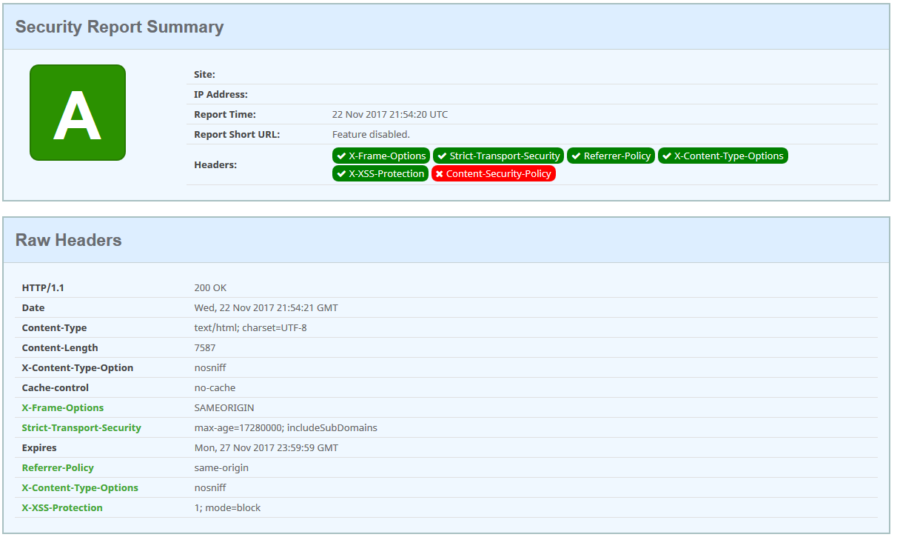Select the SAMEORIGIN value

point(224,407)
